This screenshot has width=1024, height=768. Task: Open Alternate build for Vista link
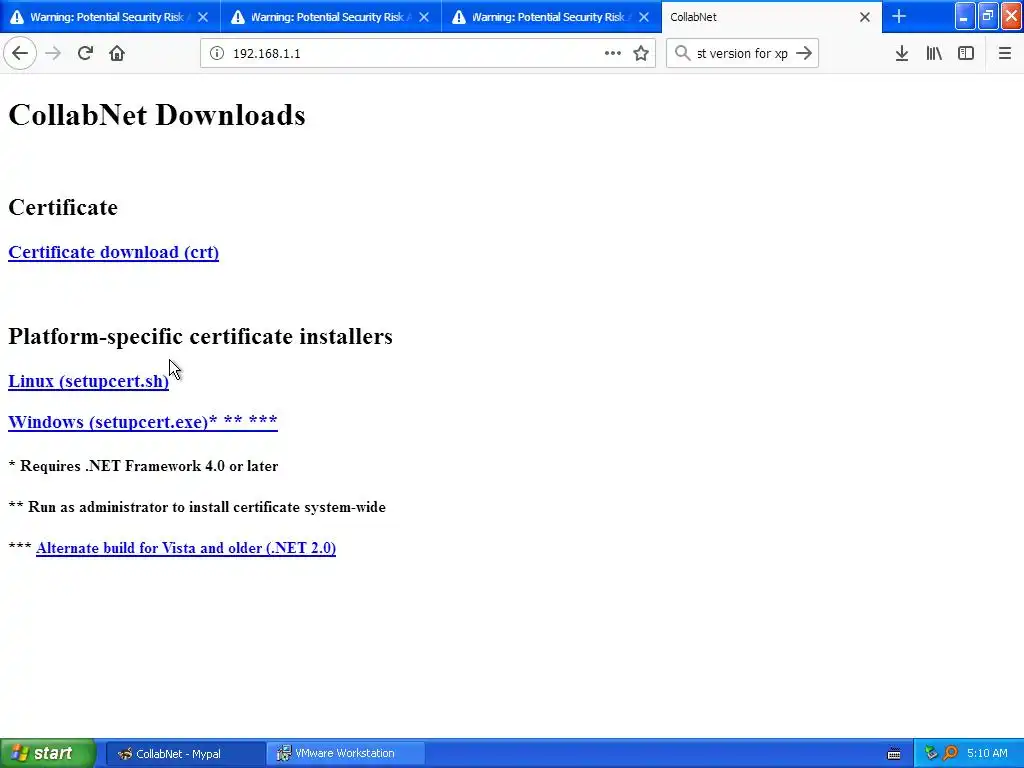(186, 548)
